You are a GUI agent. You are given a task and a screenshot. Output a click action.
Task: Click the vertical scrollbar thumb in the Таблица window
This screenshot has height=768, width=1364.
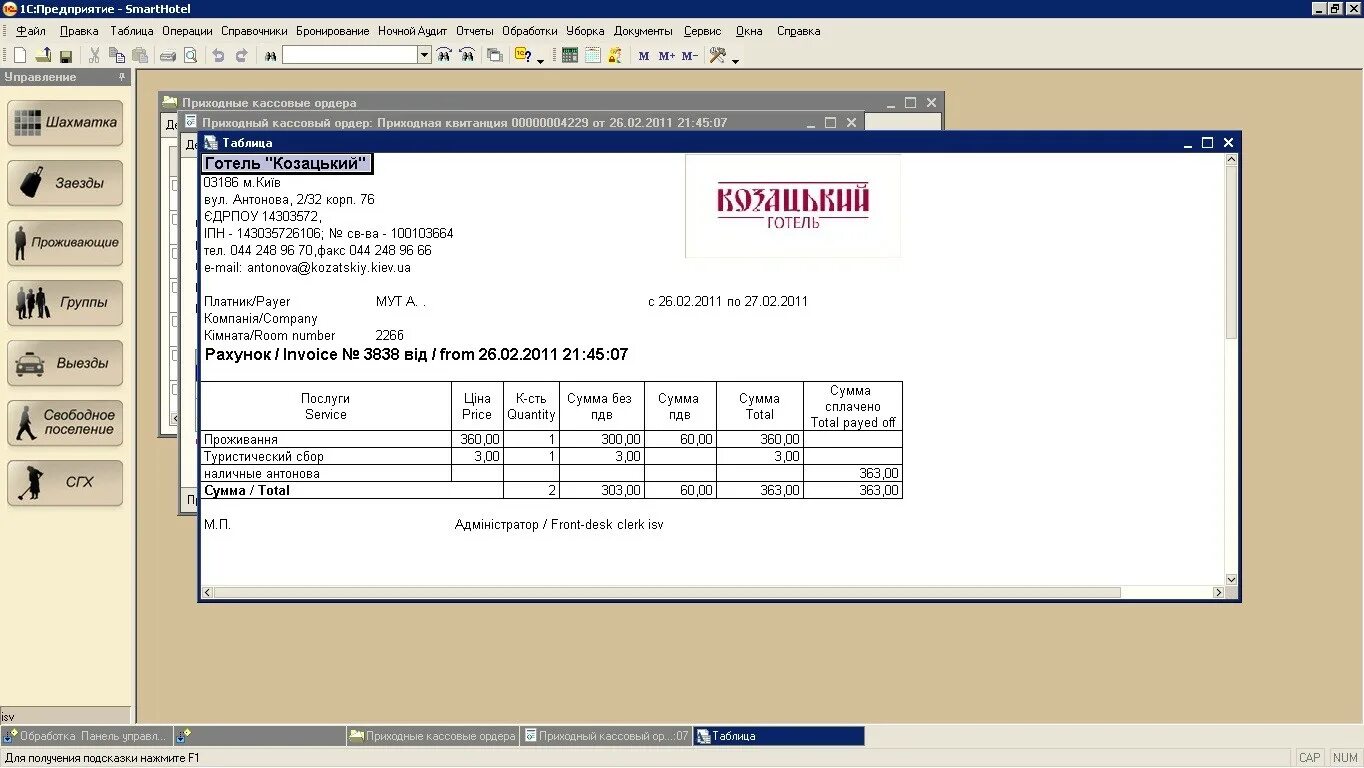click(x=1231, y=250)
